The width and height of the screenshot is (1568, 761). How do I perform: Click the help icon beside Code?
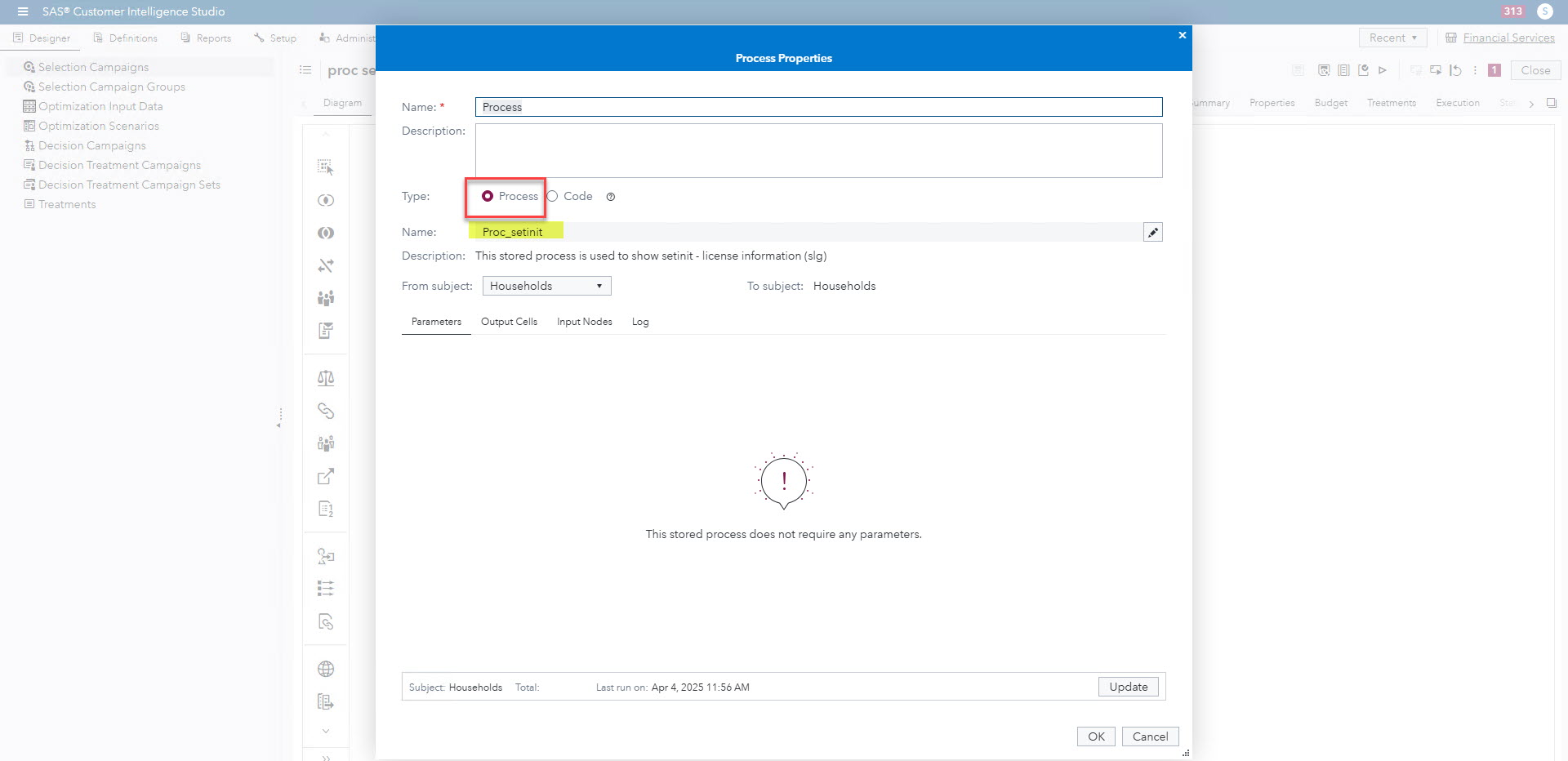[x=611, y=197]
